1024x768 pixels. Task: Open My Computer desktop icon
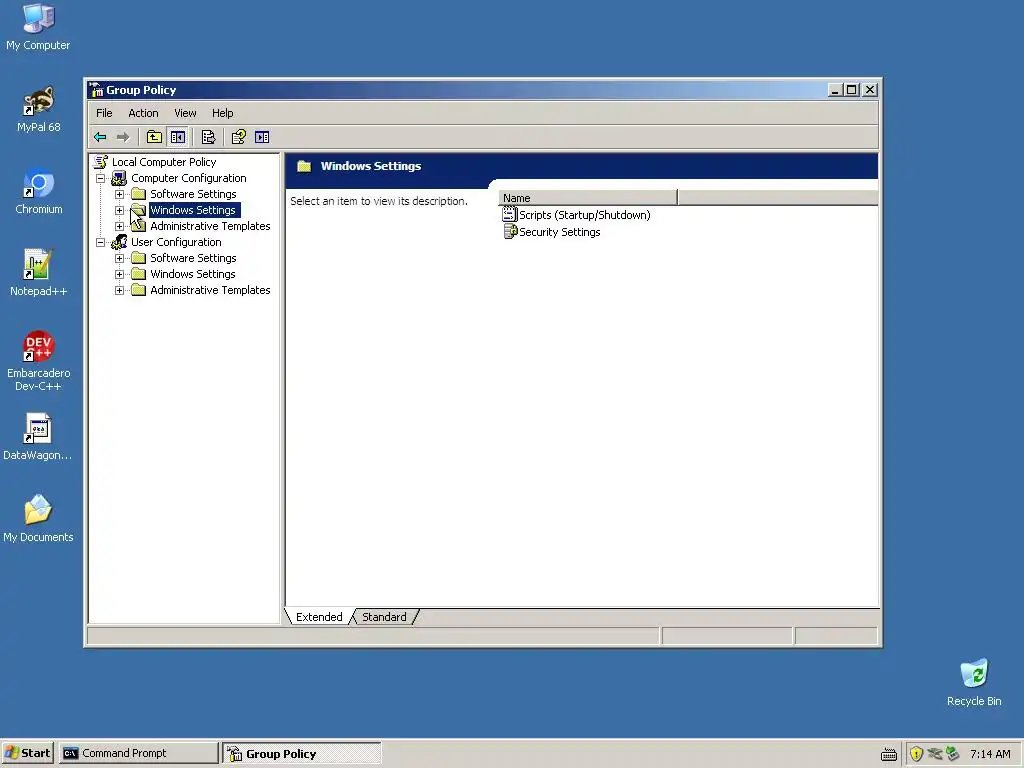coord(38,27)
